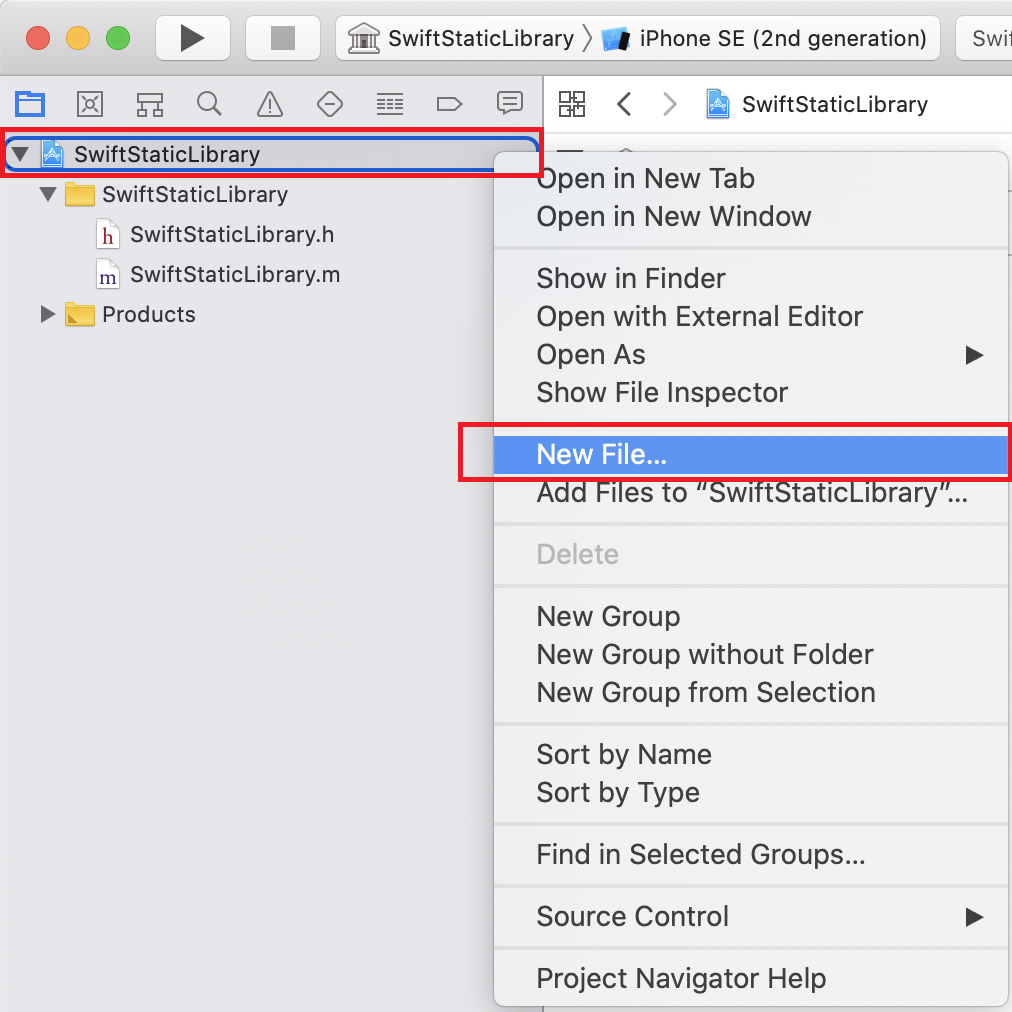Choose Project Navigator Help
Screen dimensions: 1012x1012
(751, 979)
